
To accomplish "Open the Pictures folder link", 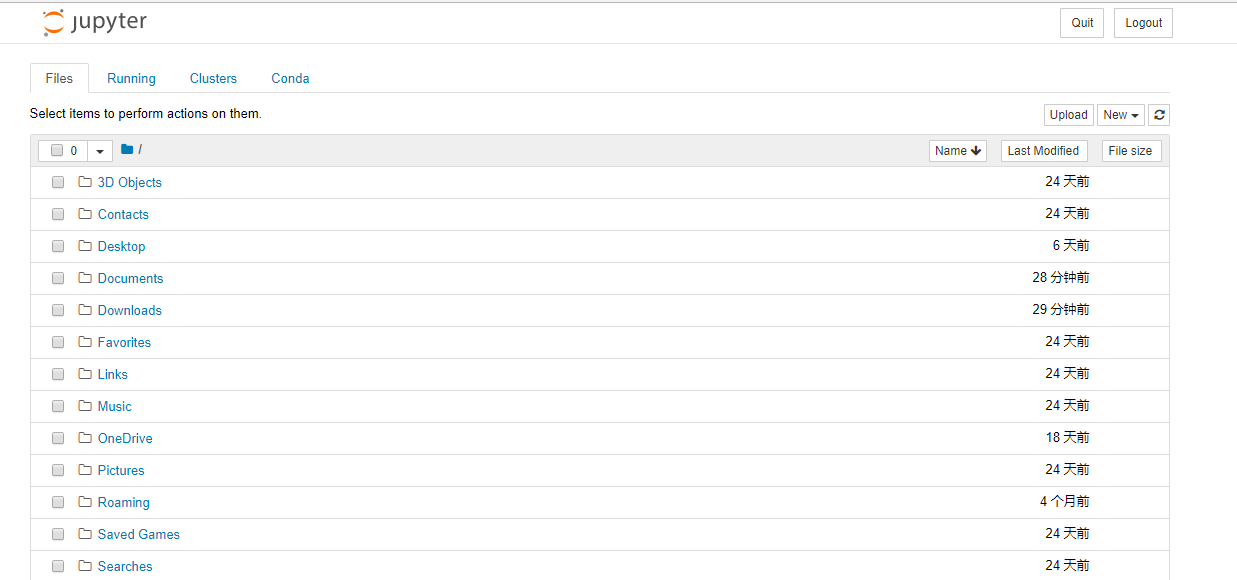I will click(x=121, y=470).
